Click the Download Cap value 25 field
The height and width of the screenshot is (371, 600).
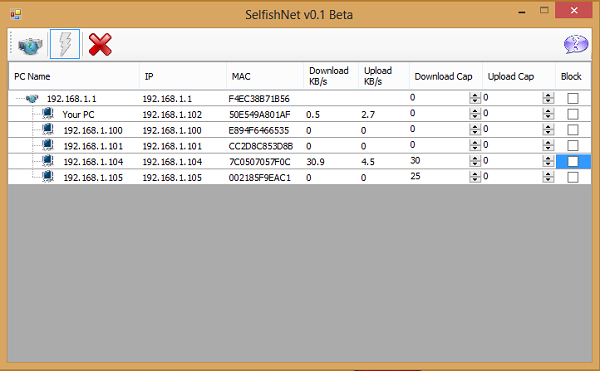[439, 177]
